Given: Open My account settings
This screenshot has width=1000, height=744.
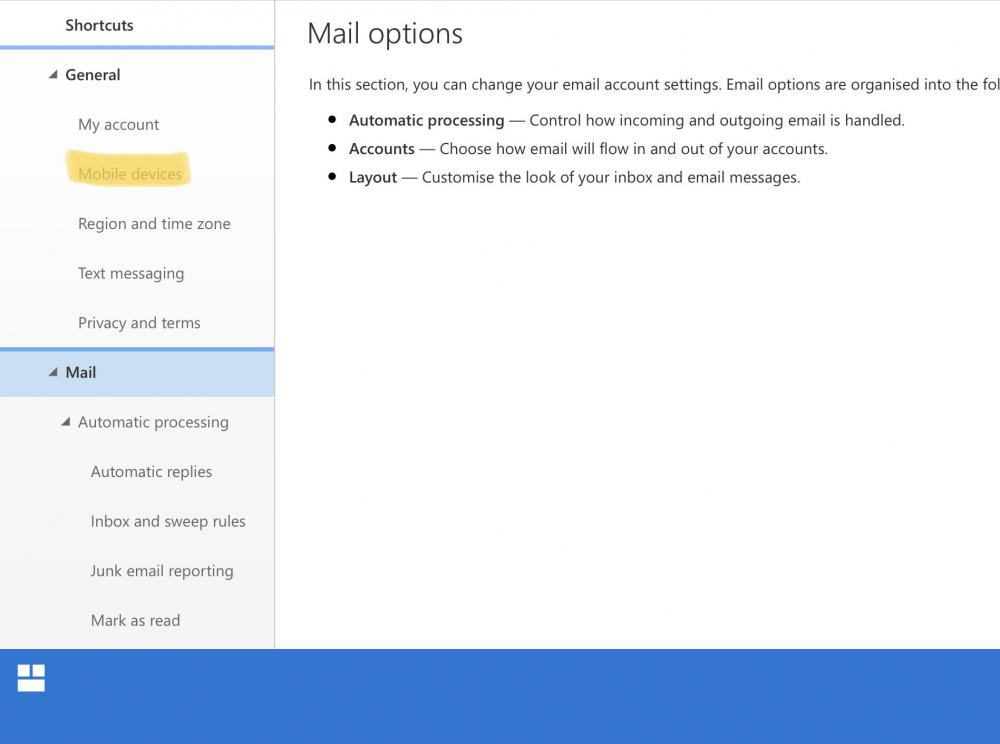Looking at the screenshot, I should pyautogui.click(x=118, y=124).
